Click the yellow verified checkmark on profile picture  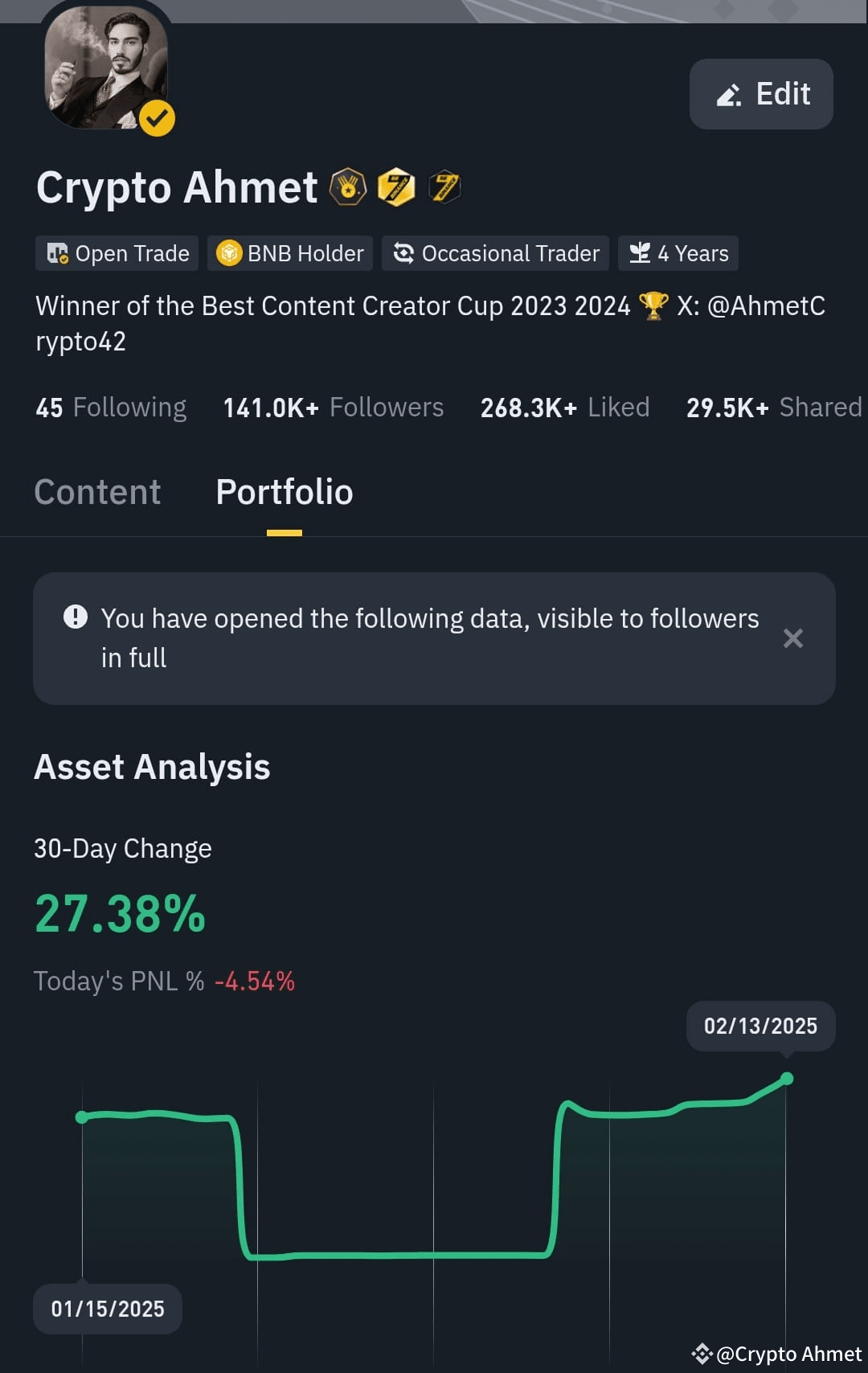pyautogui.click(x=158, y=117)
